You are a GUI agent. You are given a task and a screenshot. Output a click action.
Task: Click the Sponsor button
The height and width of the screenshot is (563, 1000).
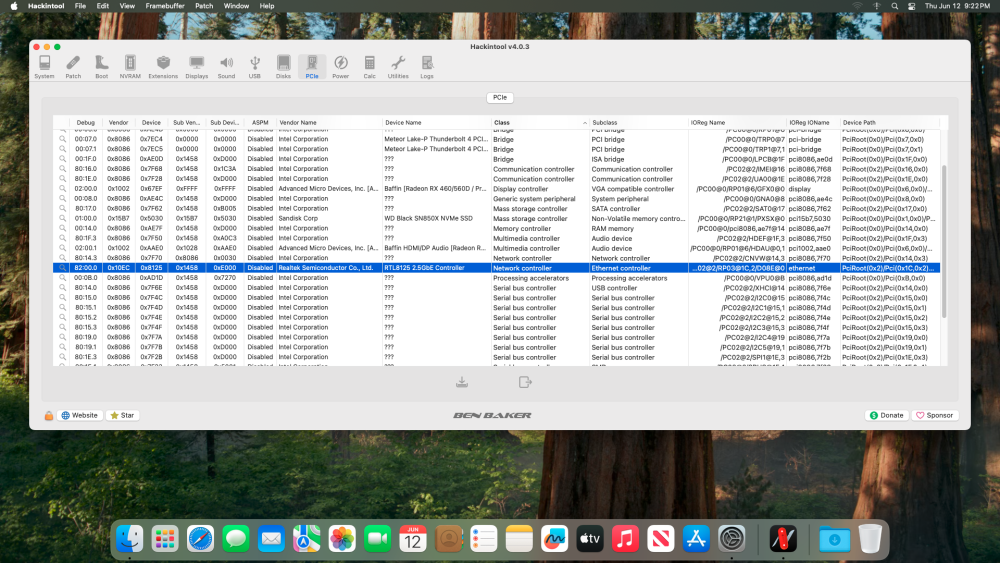(935, 415)
